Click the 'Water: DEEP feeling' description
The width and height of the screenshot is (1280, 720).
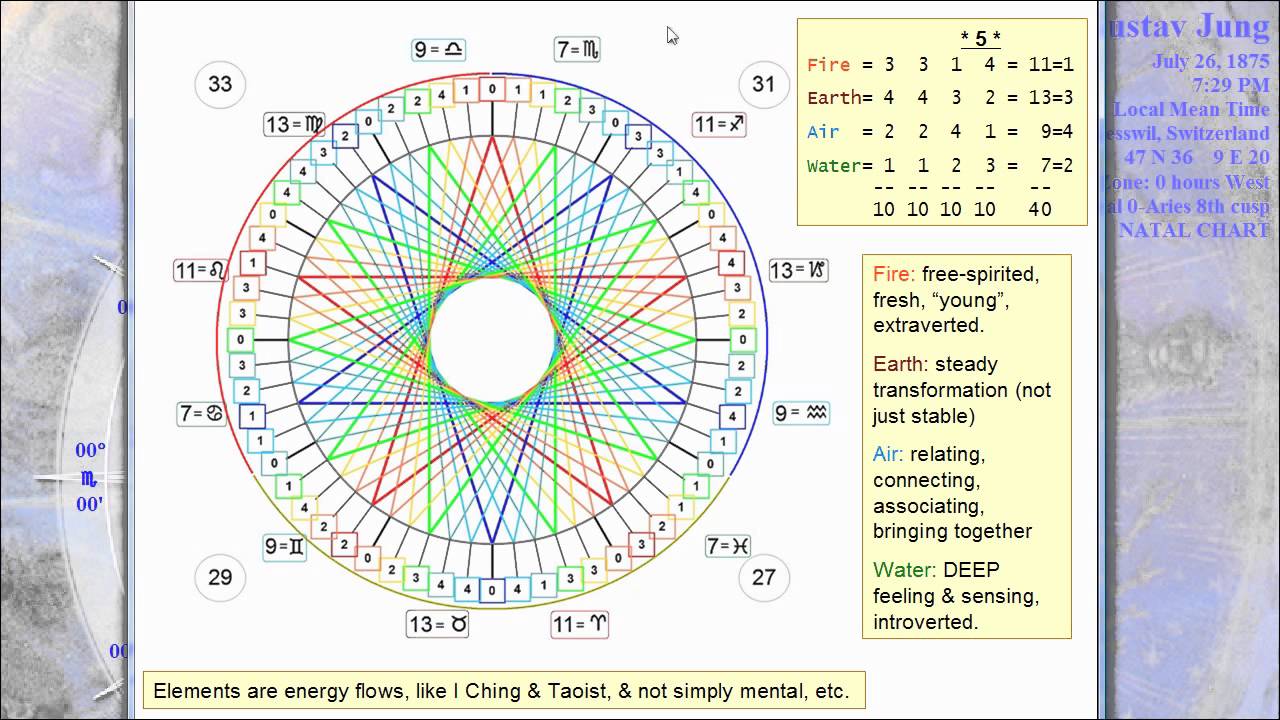(x=956, y=596)
